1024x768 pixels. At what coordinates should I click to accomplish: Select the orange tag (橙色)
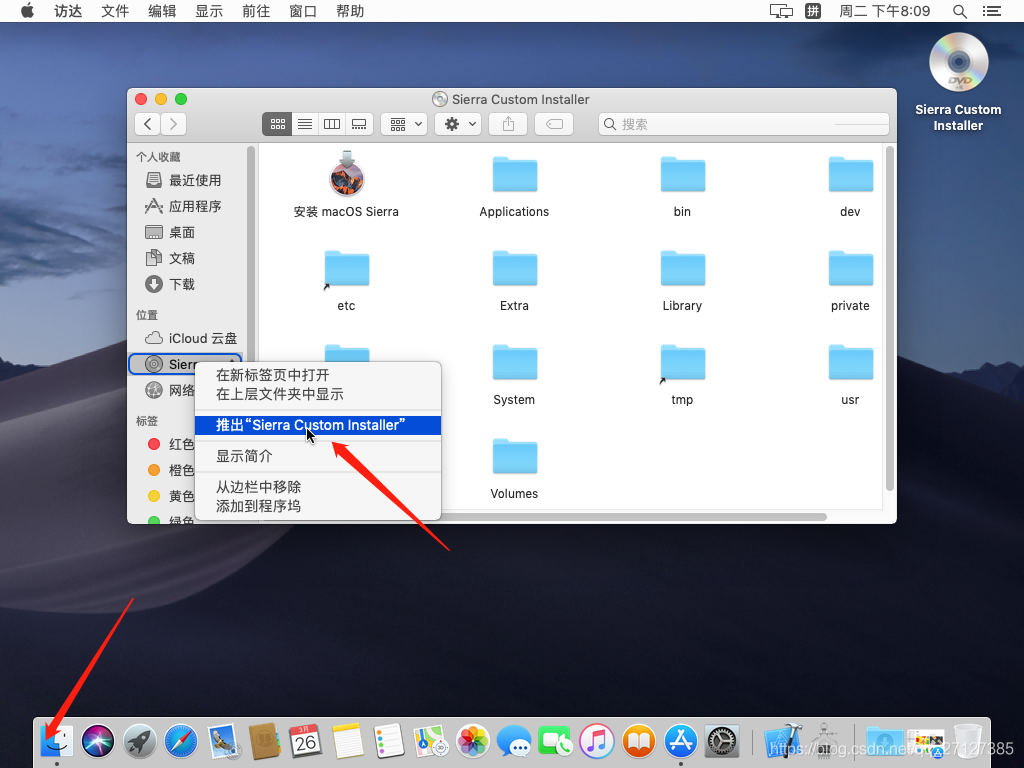pos(171,470)
